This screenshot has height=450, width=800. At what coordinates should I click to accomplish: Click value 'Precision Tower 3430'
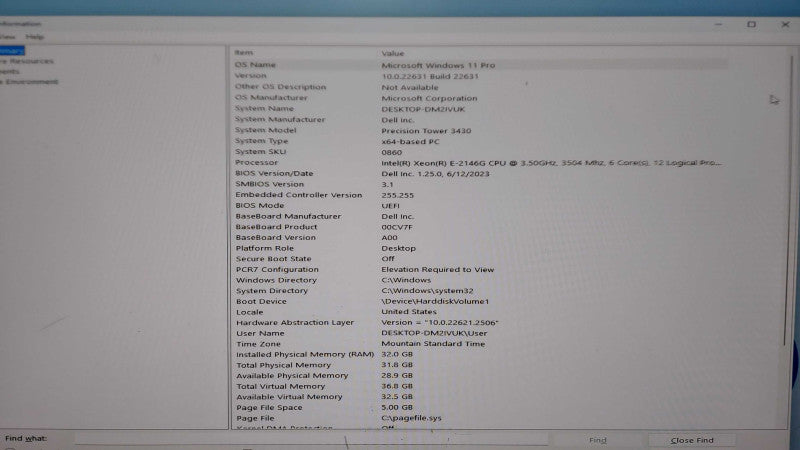426,131
